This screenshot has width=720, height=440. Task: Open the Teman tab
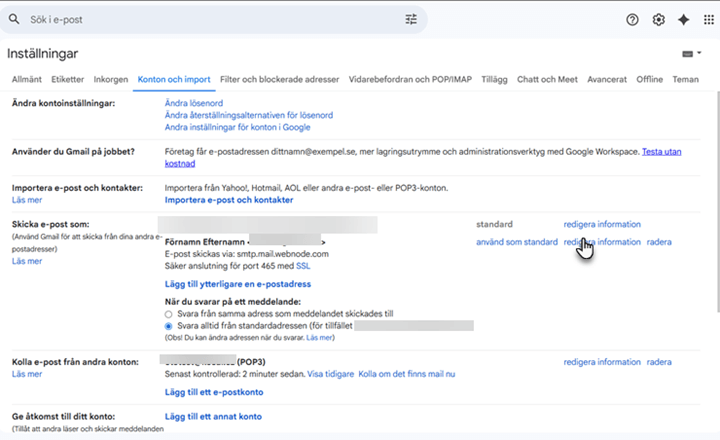click(686, 79)
